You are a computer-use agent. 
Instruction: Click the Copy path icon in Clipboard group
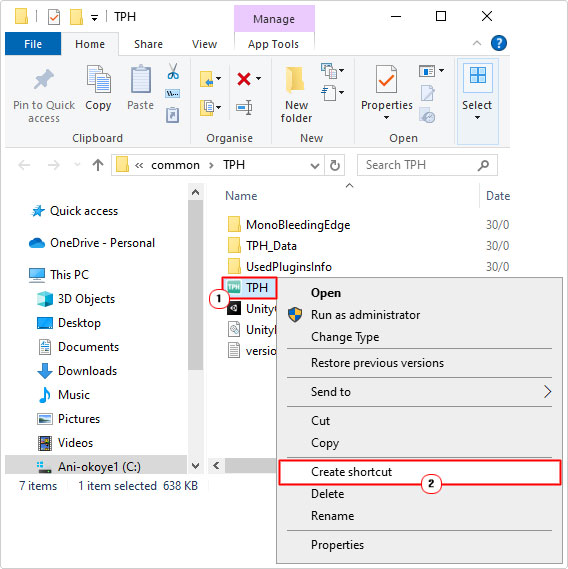pyautogui.click(x=172, y=94)
